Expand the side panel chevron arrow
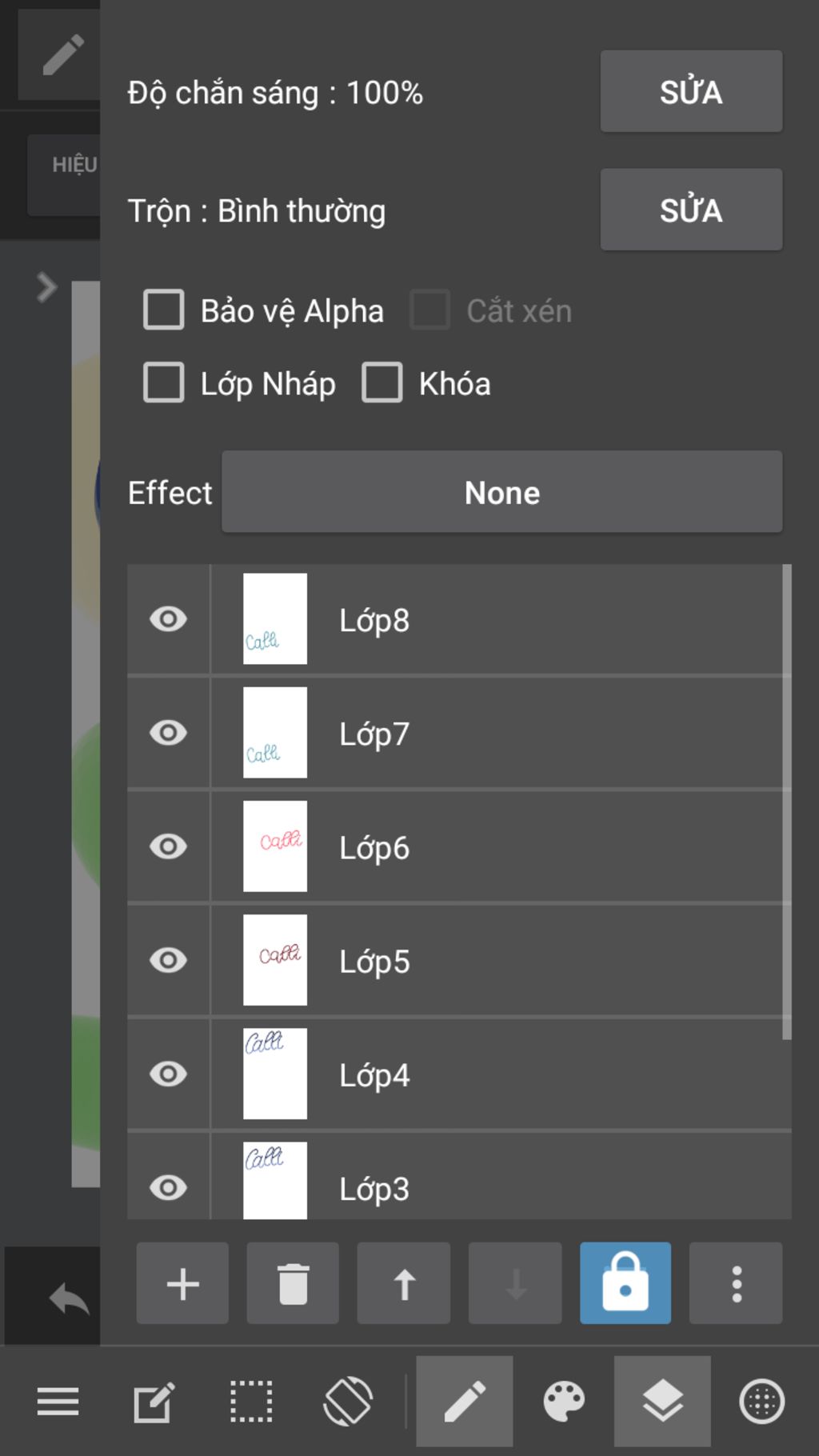The width and height of the screenshot is (819, 1456). pyautogui.click(x=46, y=286)
